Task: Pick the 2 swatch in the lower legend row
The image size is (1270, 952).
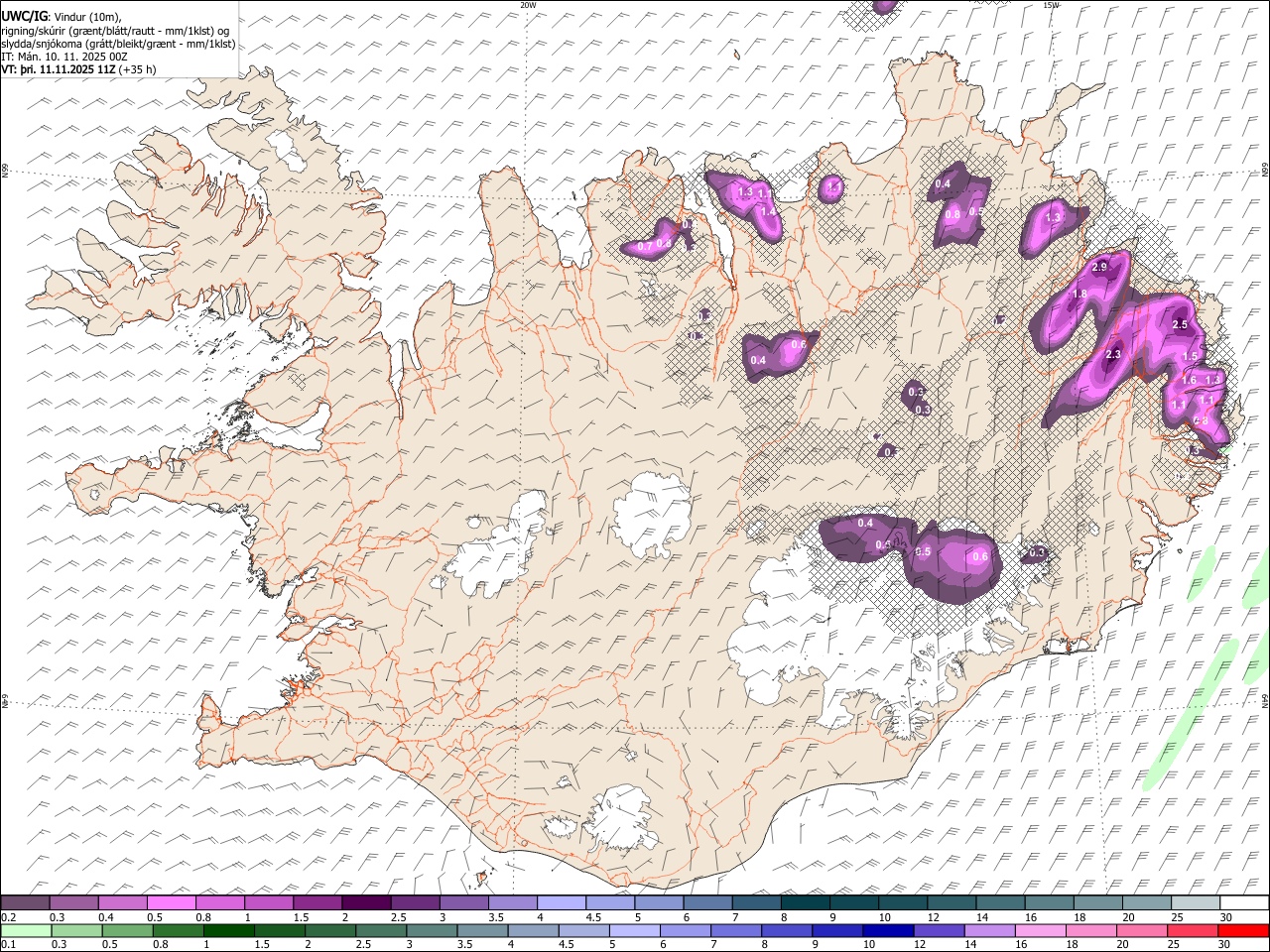Action: [x=330, y=930]
